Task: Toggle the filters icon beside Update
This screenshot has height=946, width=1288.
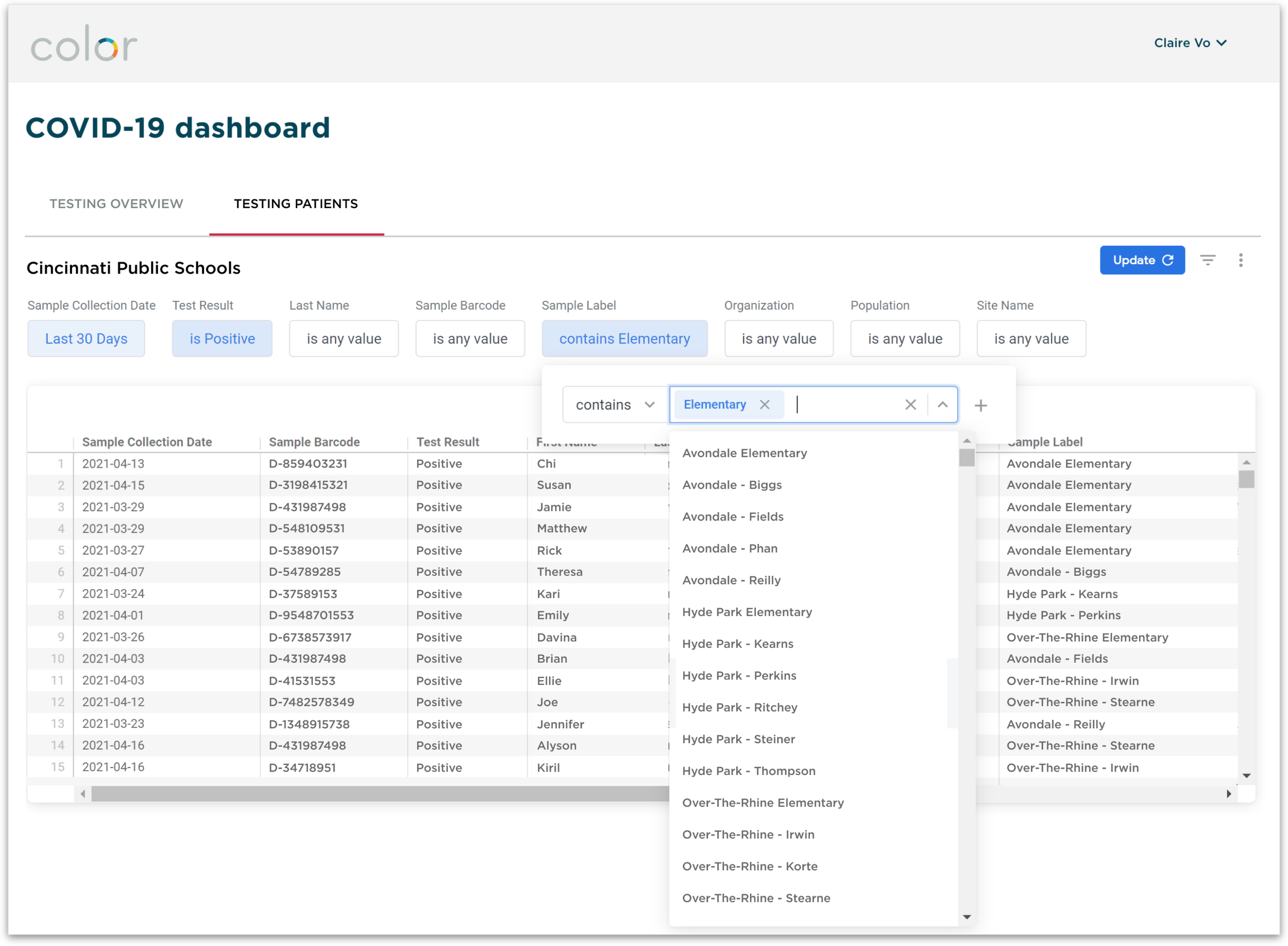Action: [1208, 260]
